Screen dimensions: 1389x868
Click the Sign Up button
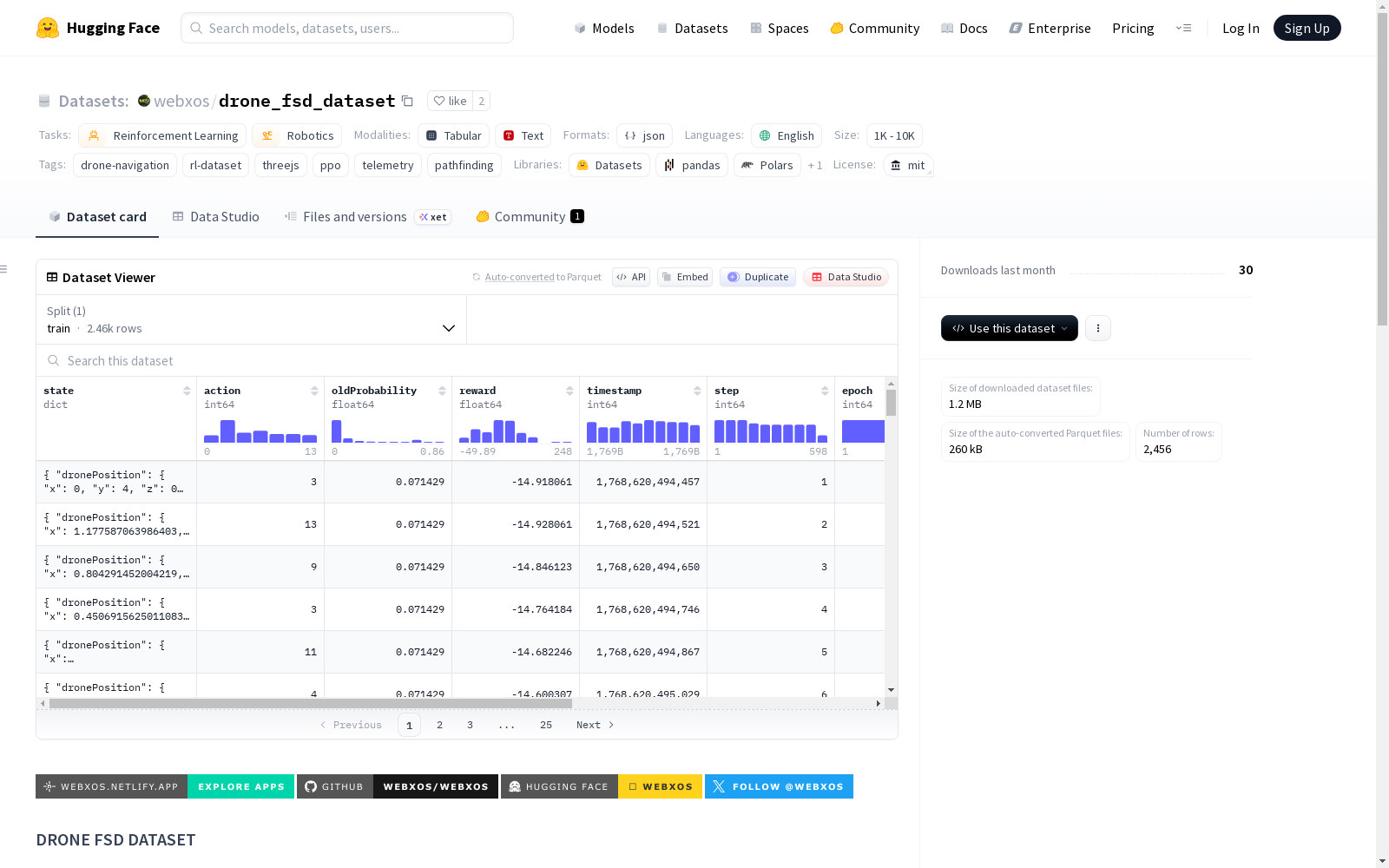pos(1307,28)
